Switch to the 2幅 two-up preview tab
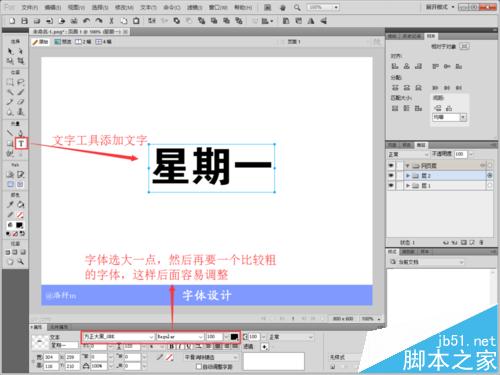Viewport: 500px width, 375px height. point(83,42)
